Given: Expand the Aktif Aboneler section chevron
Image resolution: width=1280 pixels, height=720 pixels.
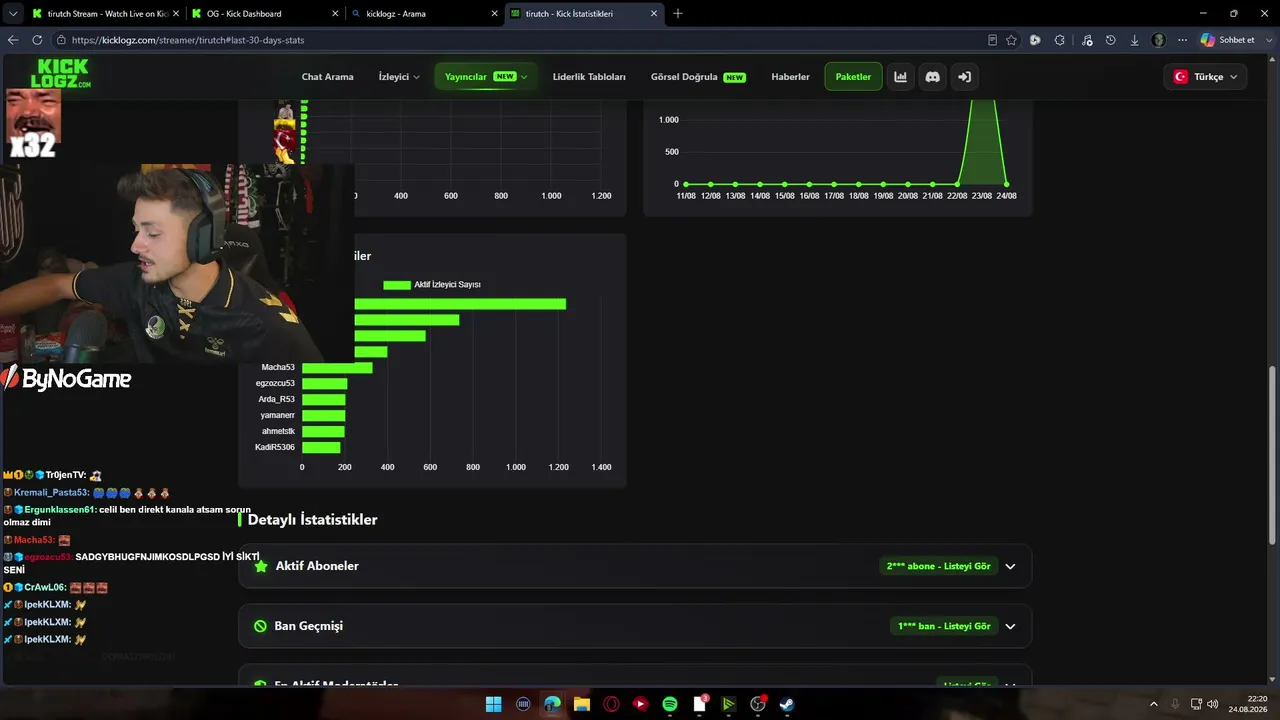Looking at the screenshot, I should [1010, 566].
